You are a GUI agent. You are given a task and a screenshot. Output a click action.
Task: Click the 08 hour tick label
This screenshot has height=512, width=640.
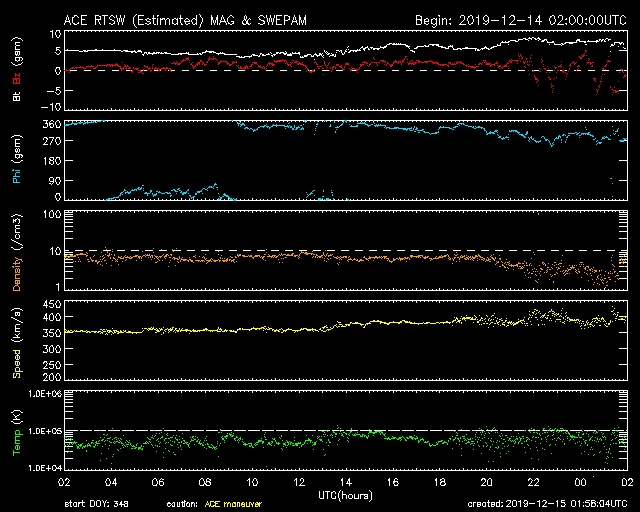click(205, 483)
